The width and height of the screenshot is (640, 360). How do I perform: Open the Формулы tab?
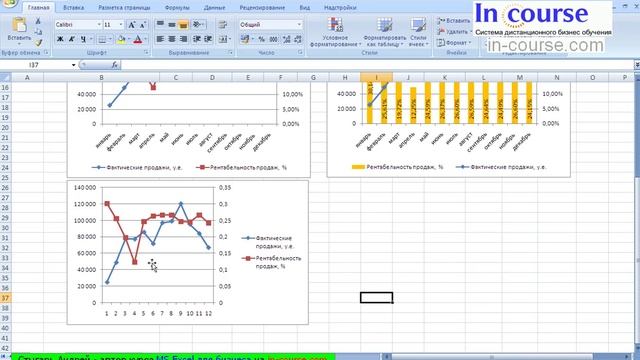click(177, 7)
